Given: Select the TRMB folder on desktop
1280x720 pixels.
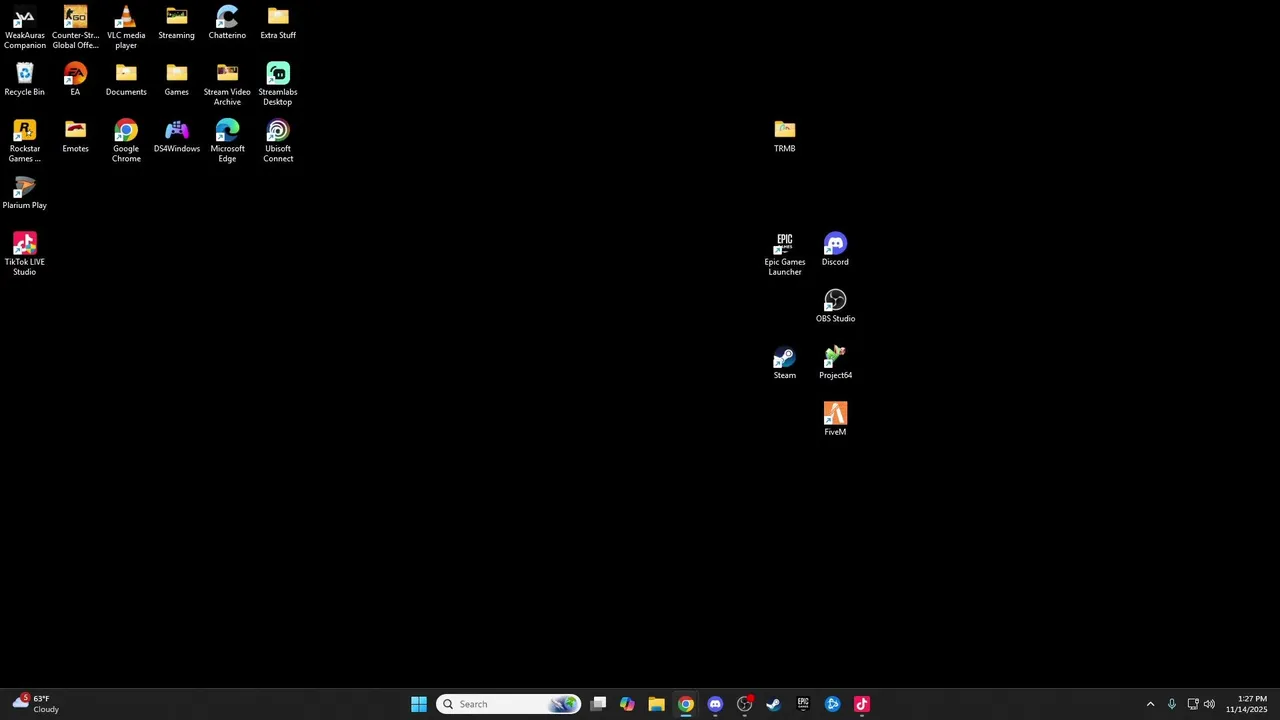Looking at the screenshot, I should click(x=784, y=137).
